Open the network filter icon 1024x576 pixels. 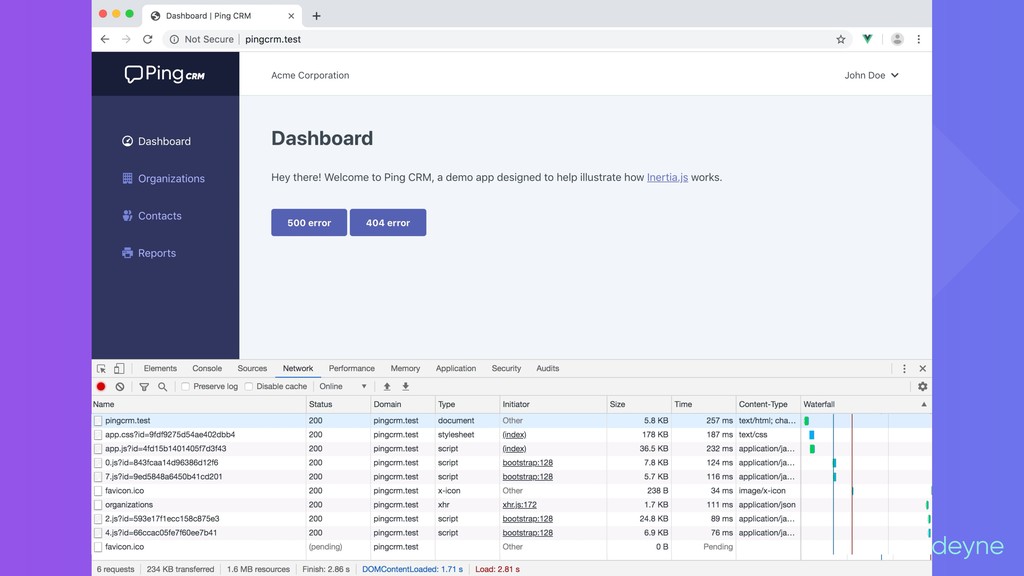[144, 387]
